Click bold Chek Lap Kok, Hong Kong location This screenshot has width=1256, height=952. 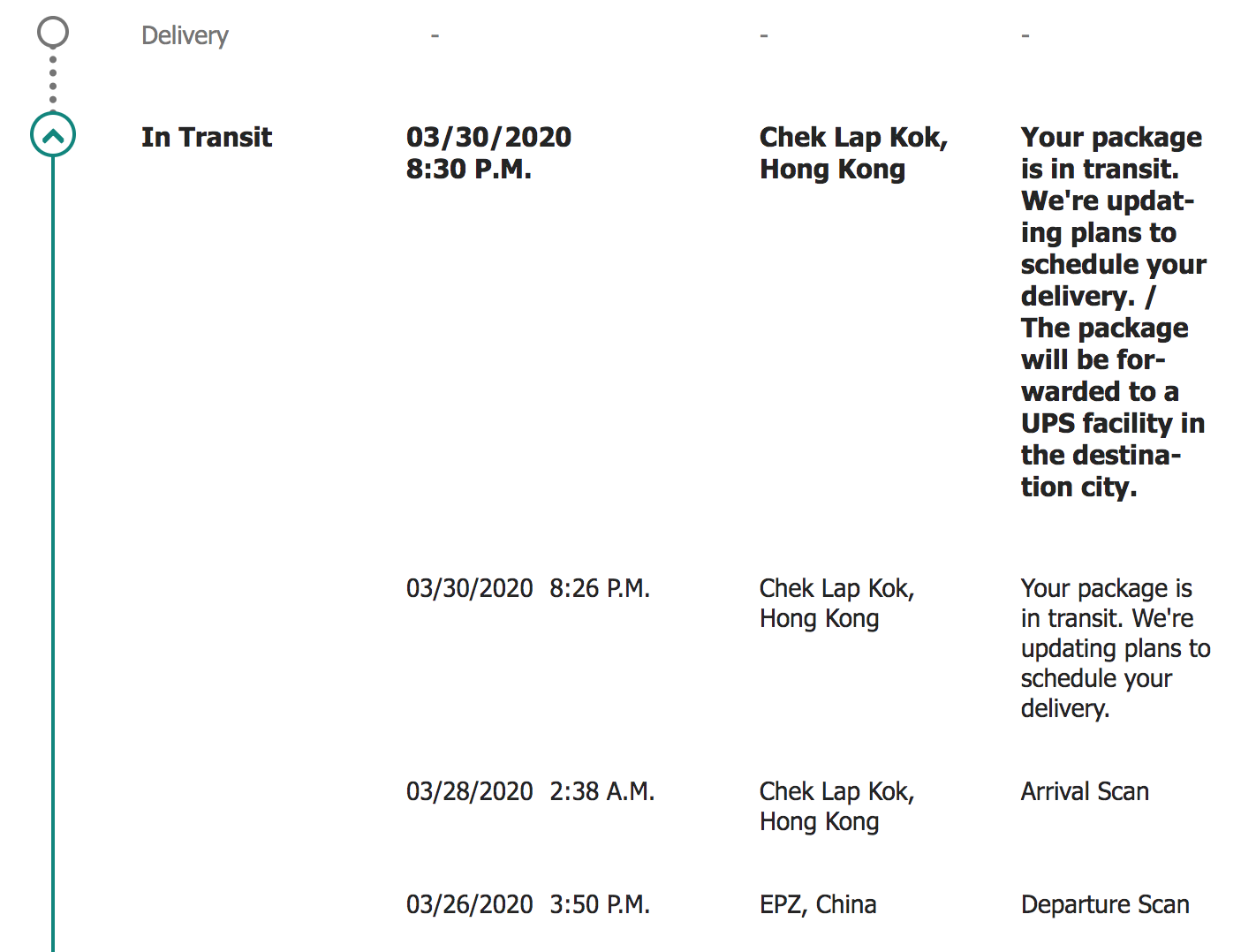[853, 153]
